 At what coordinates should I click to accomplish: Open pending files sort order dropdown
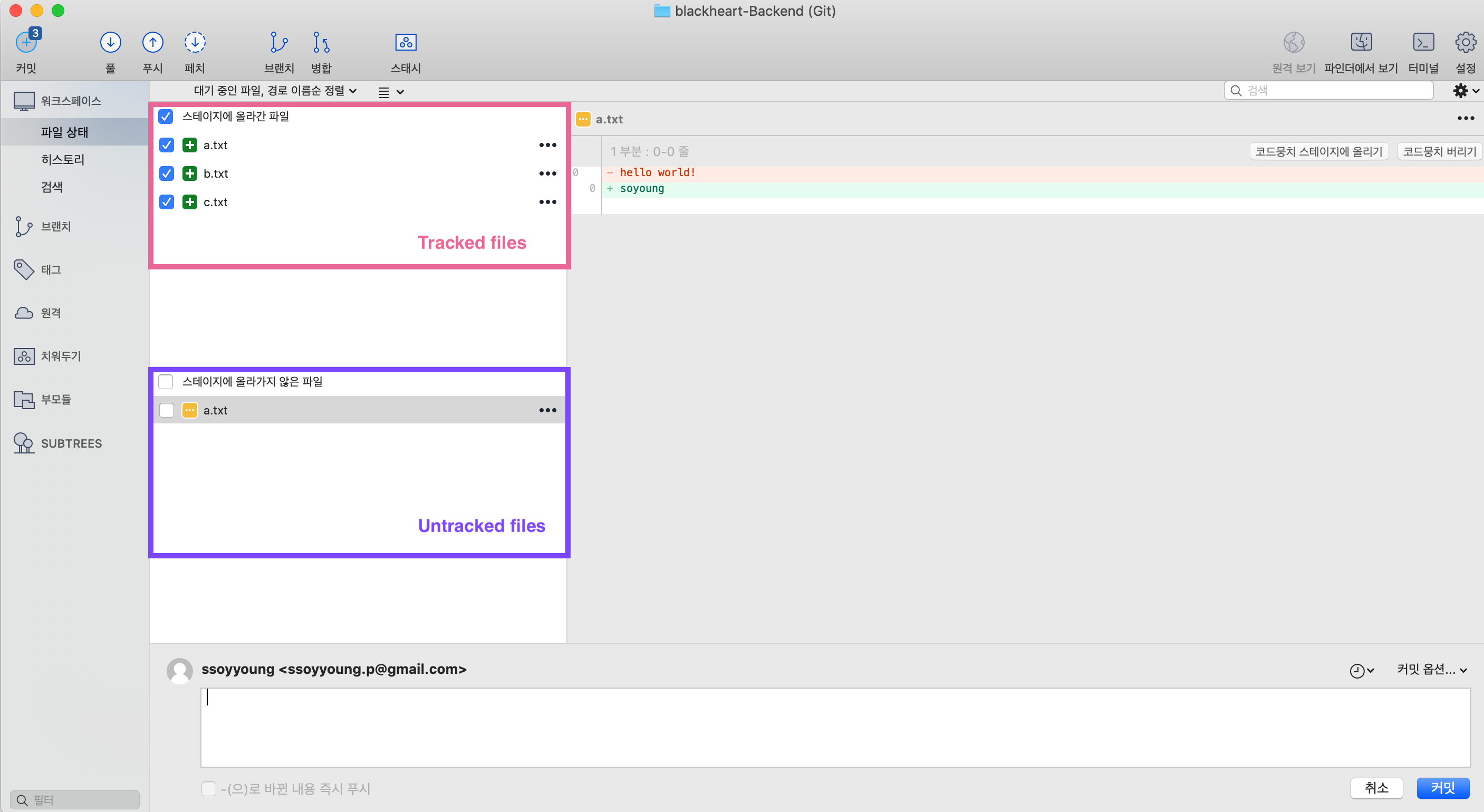pos(275,91)
